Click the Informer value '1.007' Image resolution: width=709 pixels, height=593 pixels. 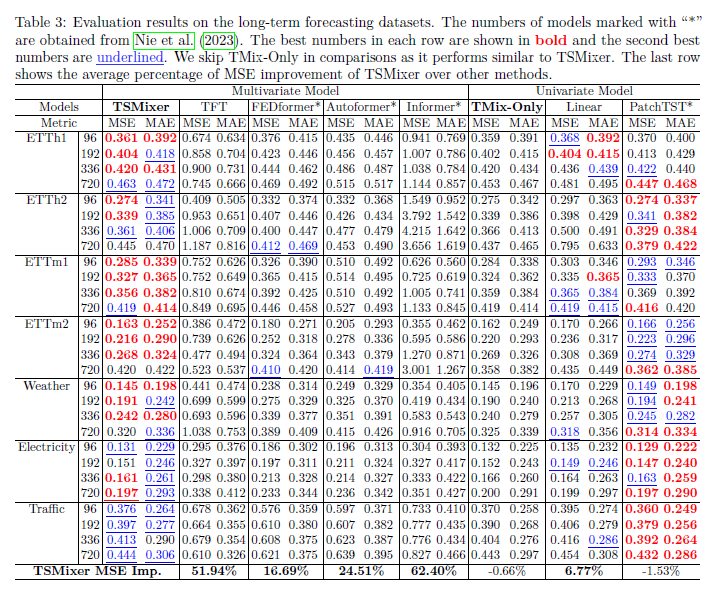point(416,154)
